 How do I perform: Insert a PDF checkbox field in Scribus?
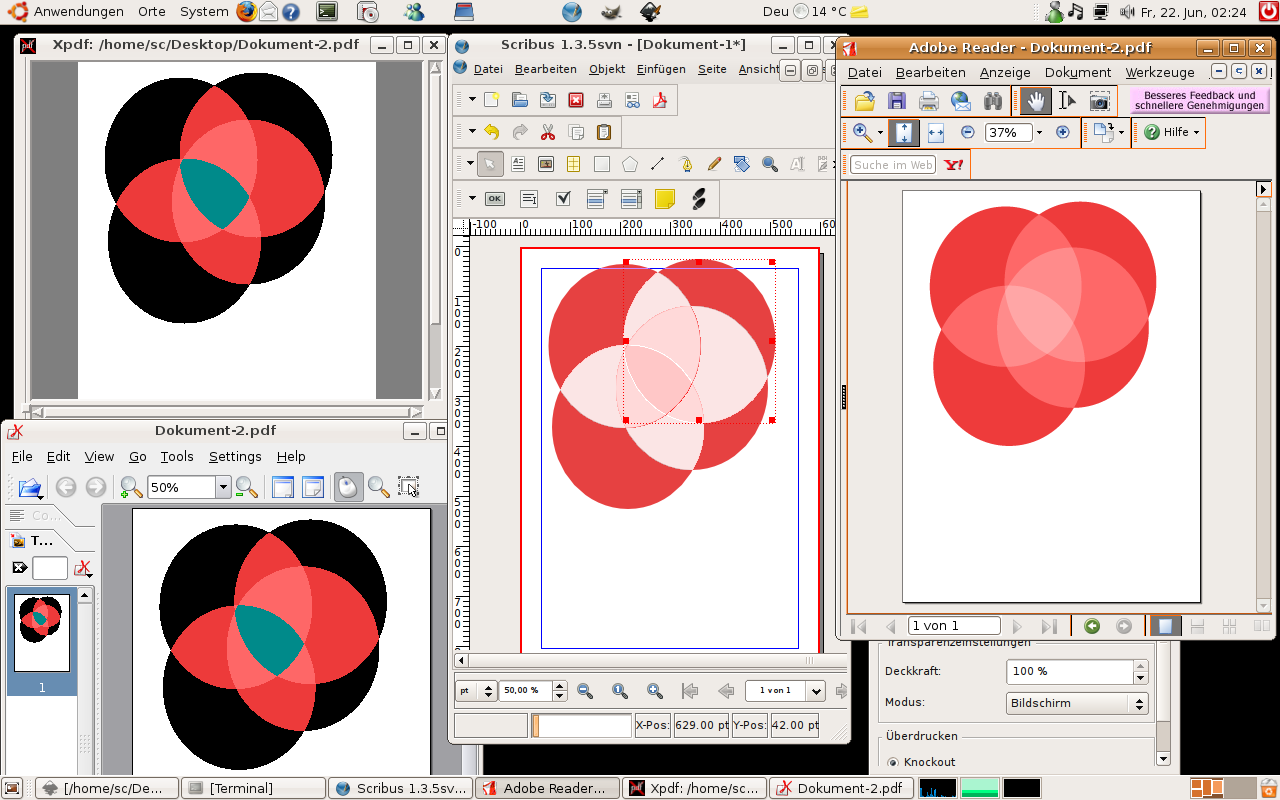coord(563,199)
